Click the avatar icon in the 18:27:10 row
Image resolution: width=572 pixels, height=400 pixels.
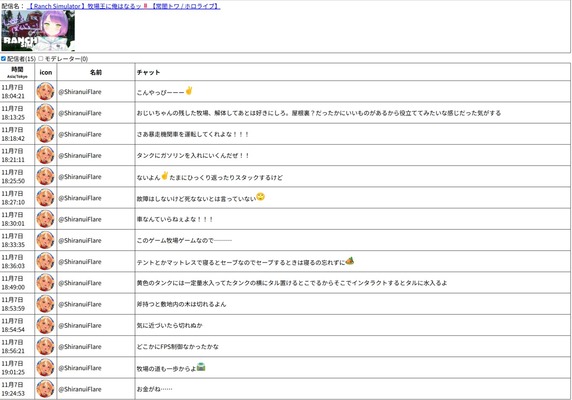[x=46, y=198]
